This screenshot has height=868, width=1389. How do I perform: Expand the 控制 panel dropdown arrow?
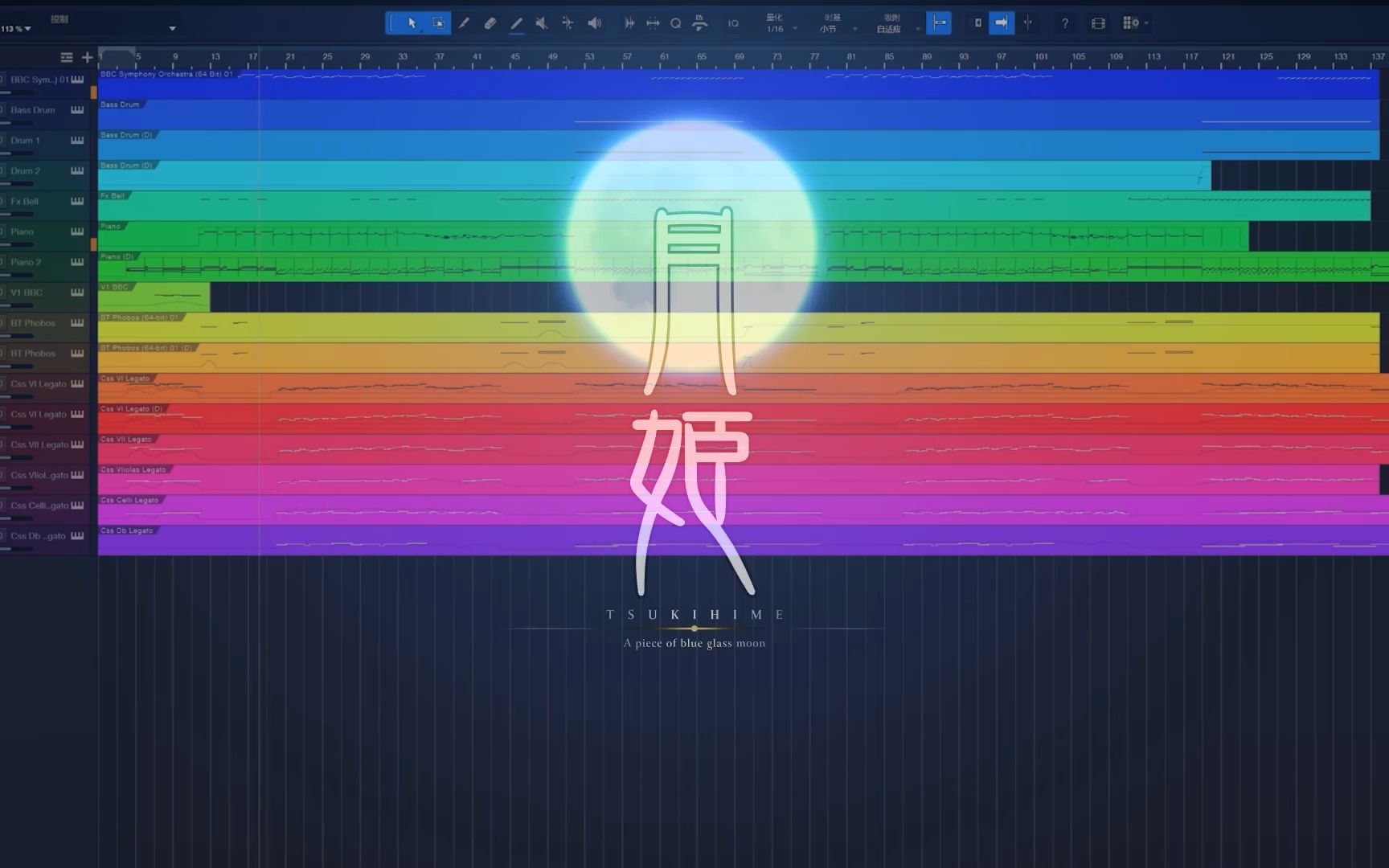point(172,29)
